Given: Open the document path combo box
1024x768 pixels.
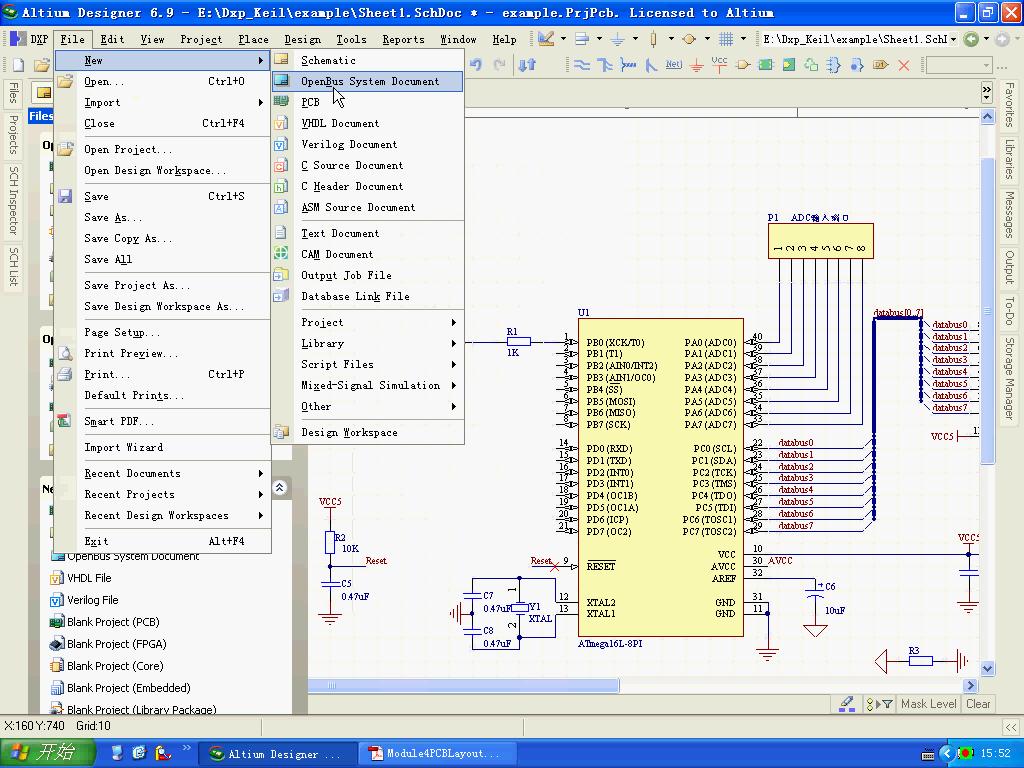Looking at the screenshot, I should coord(860,39).
